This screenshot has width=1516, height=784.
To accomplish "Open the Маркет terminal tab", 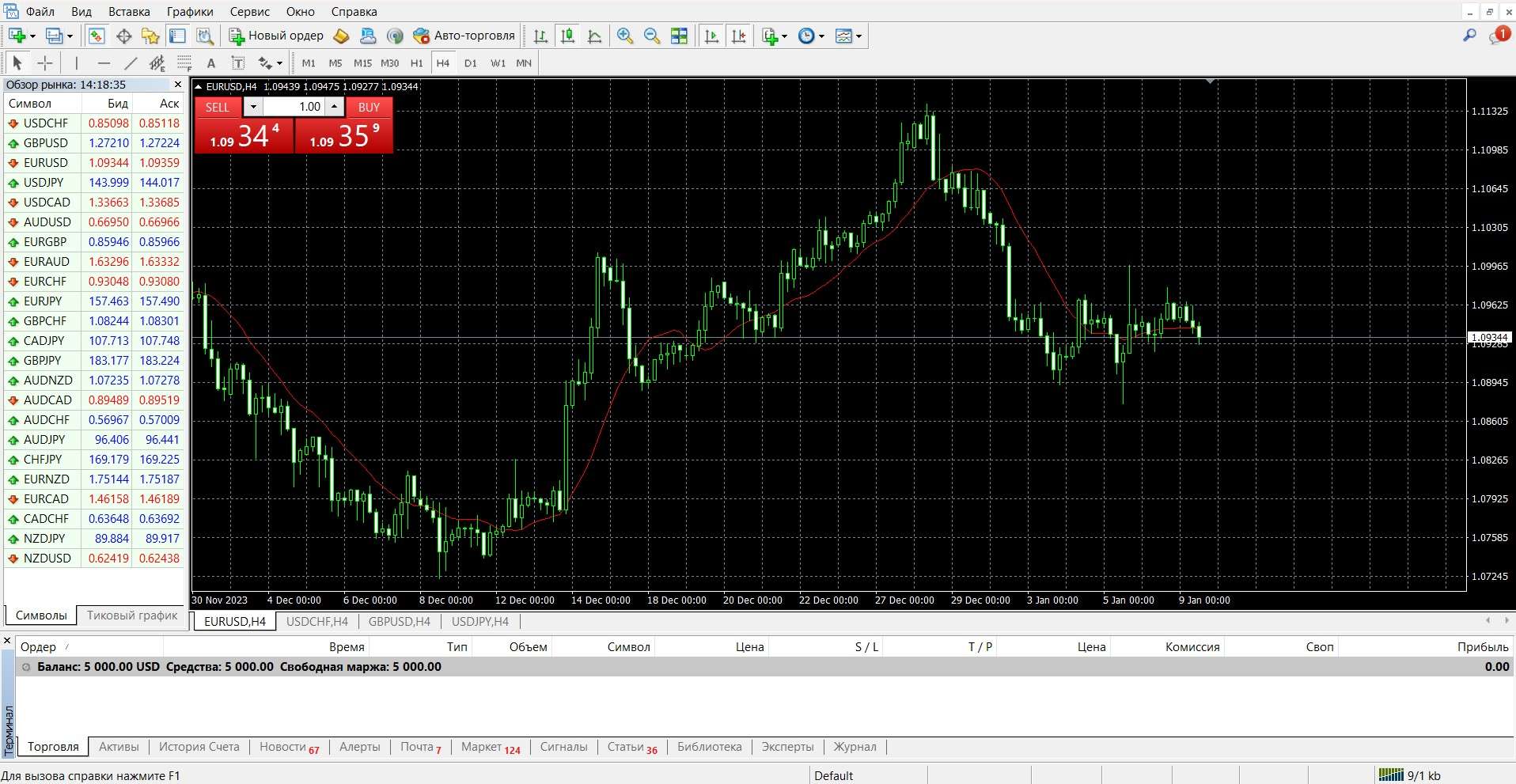I will [491, 747].
